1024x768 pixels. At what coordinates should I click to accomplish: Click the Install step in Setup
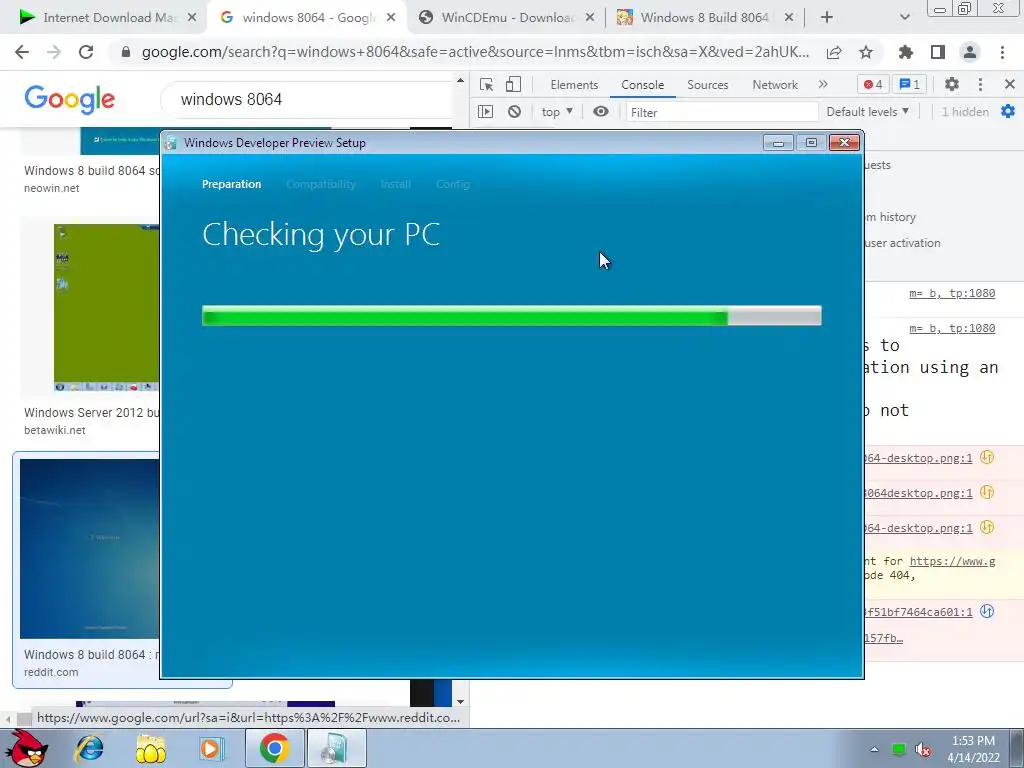click(396, 184)
